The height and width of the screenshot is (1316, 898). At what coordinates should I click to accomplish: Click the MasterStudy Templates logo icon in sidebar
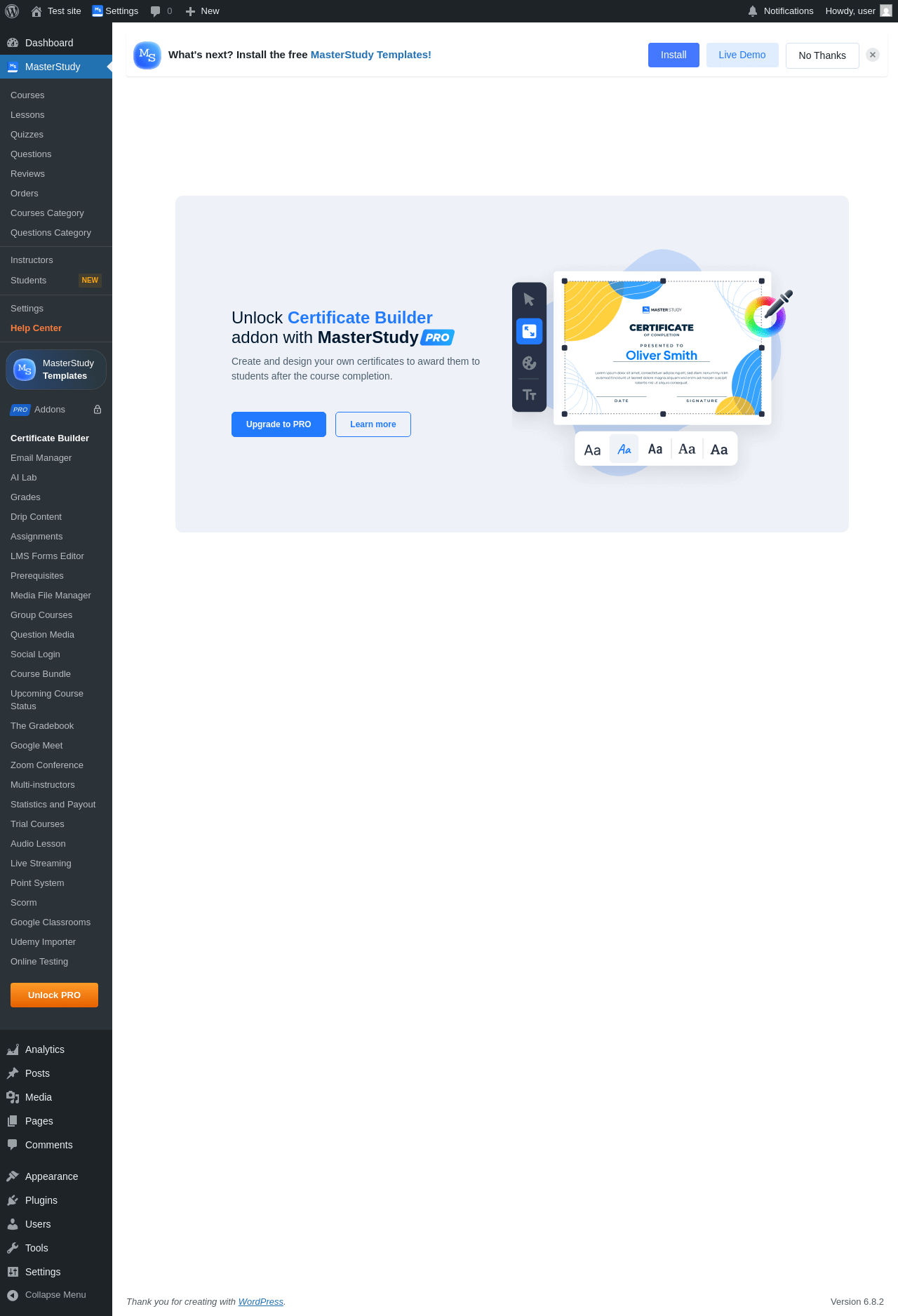click(25, 369)
